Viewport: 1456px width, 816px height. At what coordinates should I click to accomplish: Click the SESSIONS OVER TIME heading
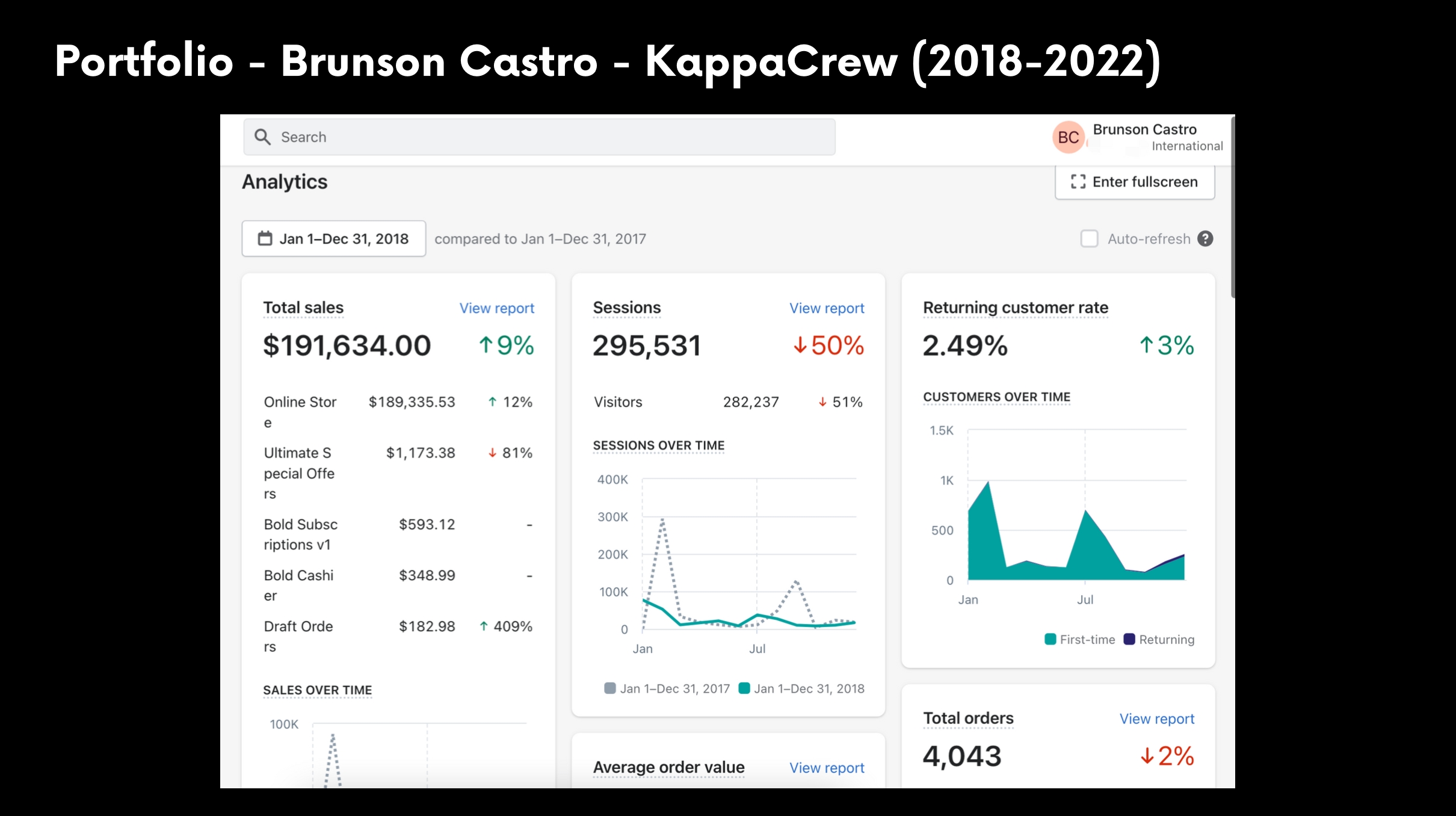tap(659, 445)
